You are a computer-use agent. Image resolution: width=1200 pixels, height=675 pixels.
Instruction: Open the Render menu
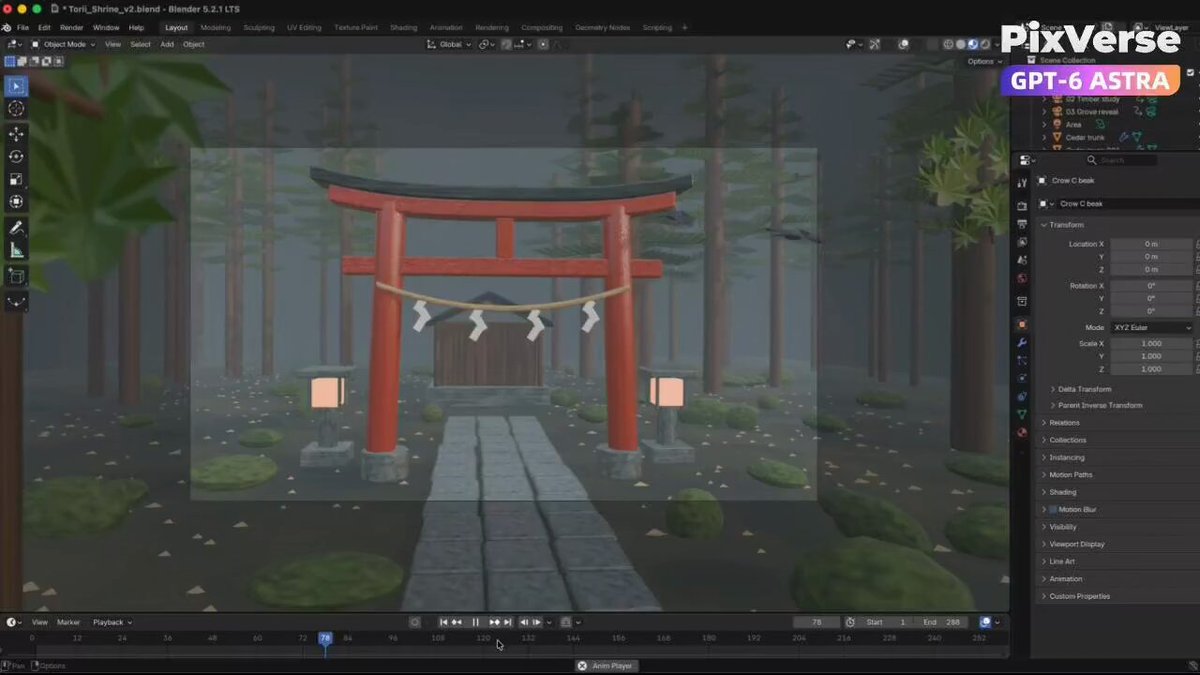coord(72,27)
